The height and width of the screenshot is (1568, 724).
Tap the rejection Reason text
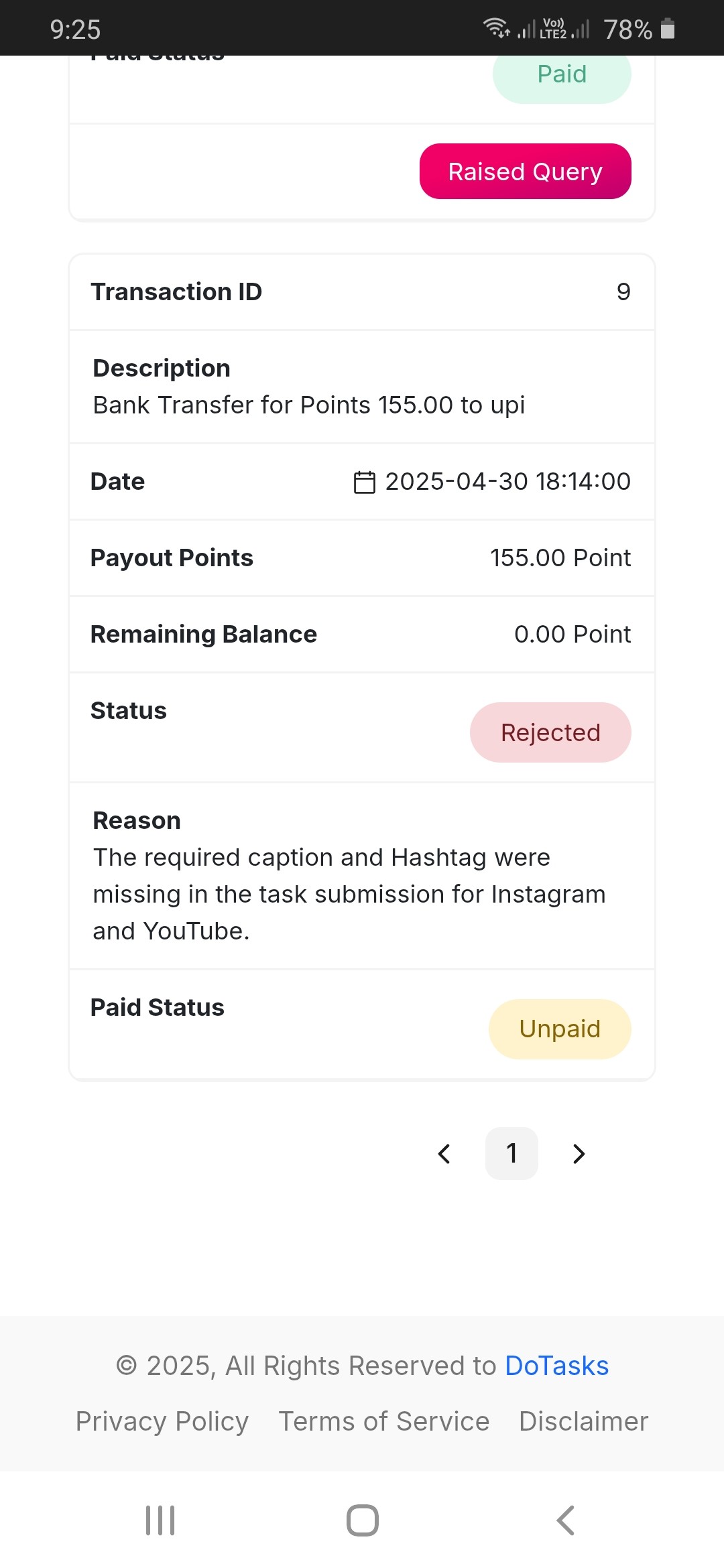coord(349,894)
